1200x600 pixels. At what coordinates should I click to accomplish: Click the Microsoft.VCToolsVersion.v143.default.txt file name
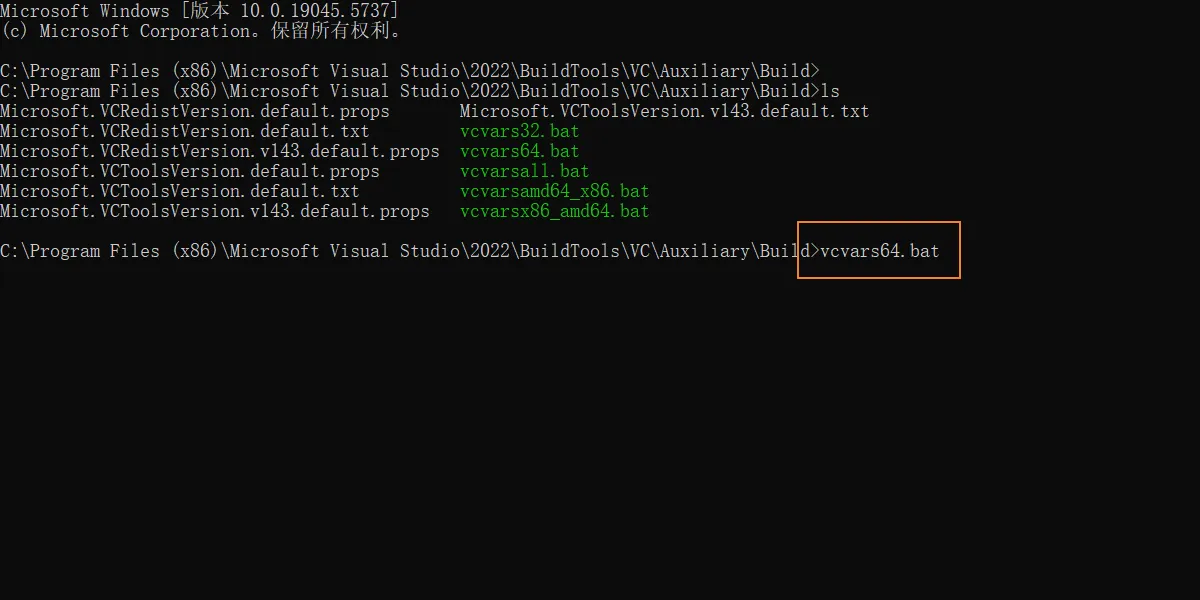tap(664, 111)
